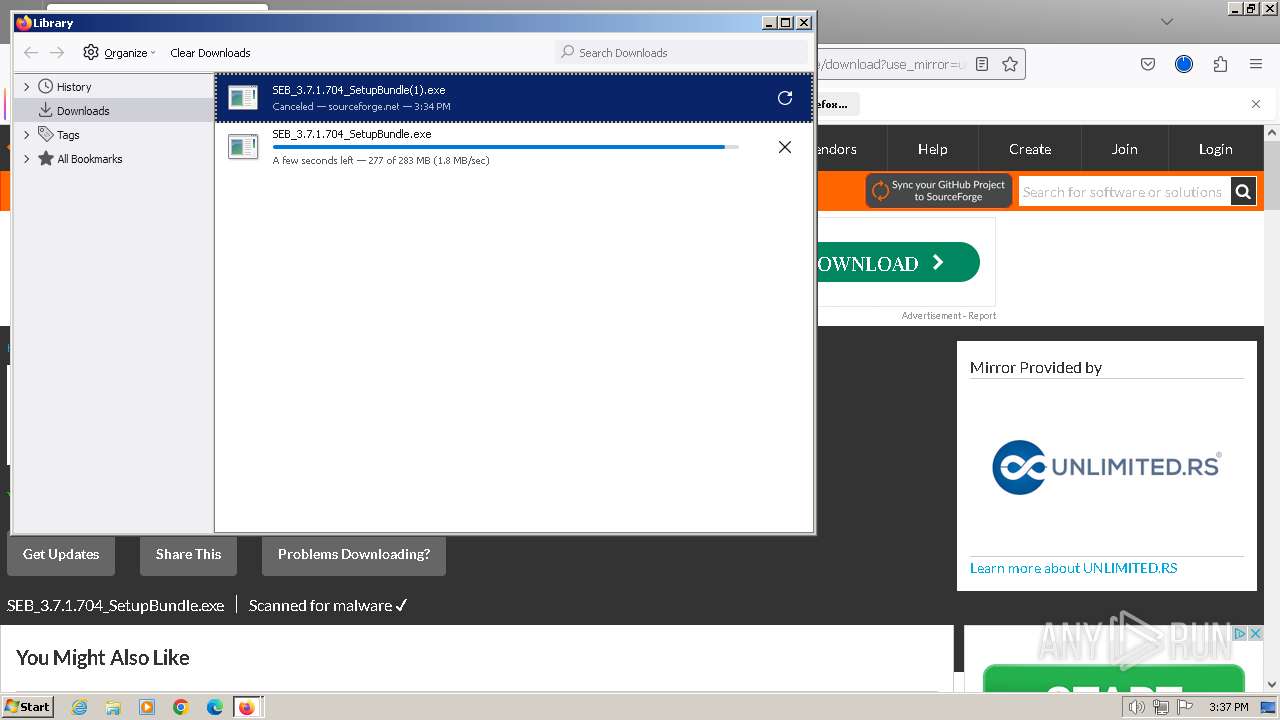The image size is (1280, 720).
Task: Open the Windows Start menu
Action: 28,706
